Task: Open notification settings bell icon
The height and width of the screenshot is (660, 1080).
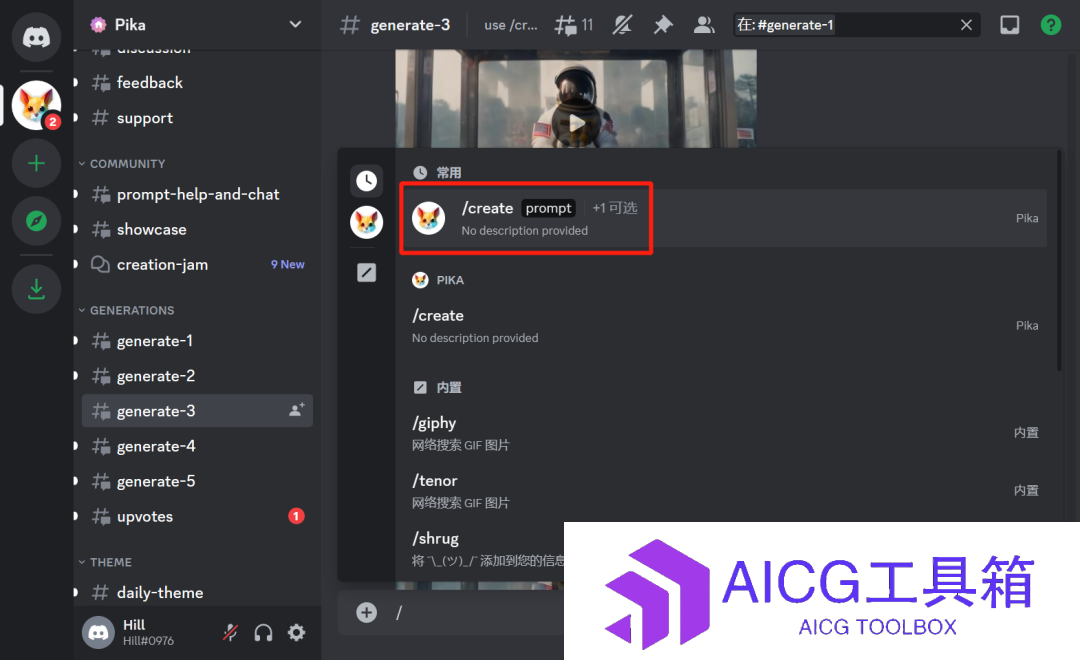Action: (623, 25)
